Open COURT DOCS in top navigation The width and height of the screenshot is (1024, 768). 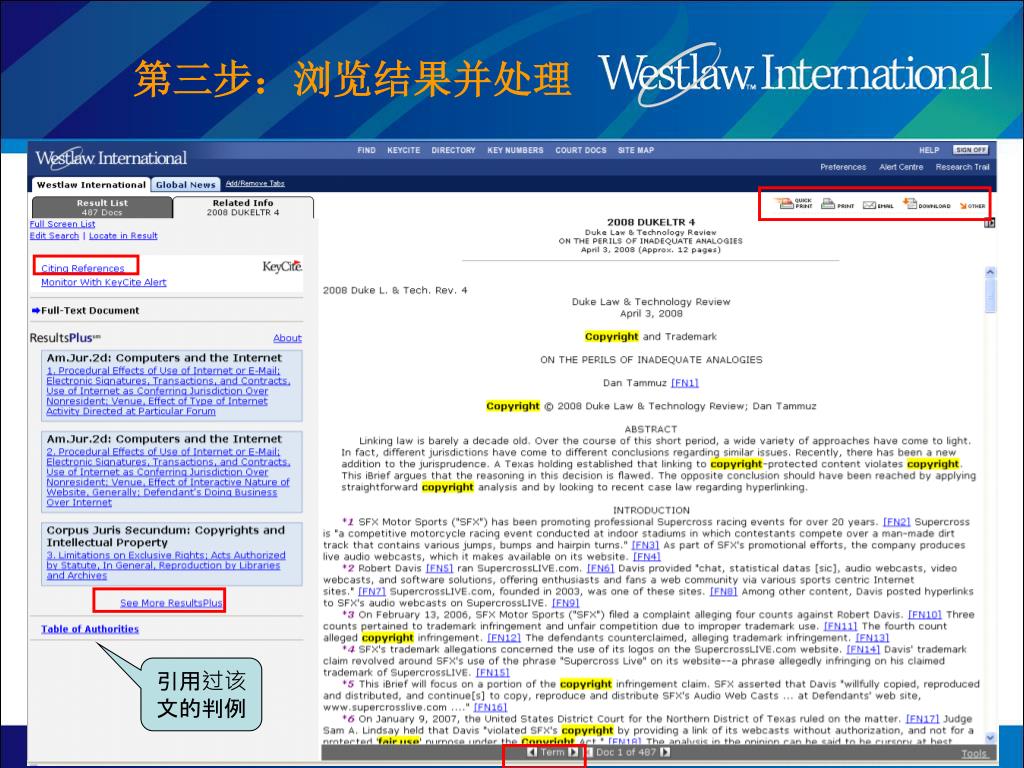(581, 150)
